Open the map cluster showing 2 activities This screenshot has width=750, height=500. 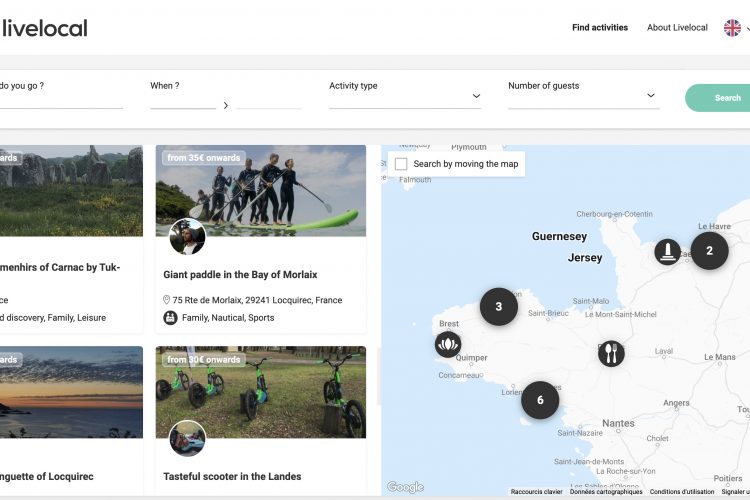(709, 251)
